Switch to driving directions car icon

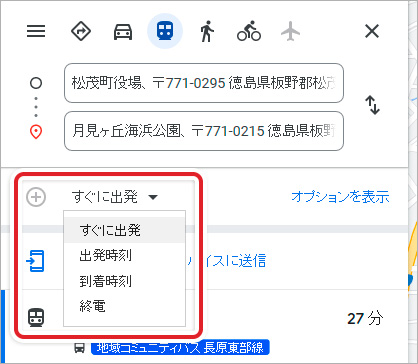(123, 32)
